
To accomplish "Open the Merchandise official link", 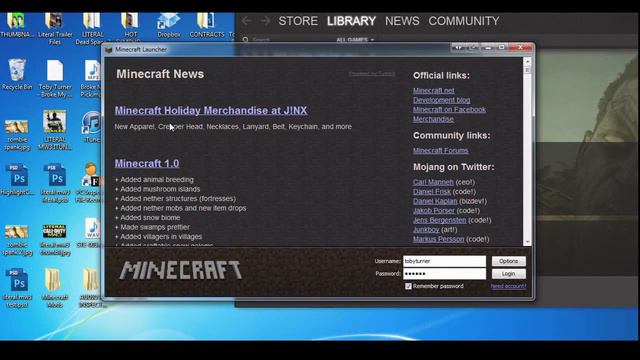I will coord(433,119).
